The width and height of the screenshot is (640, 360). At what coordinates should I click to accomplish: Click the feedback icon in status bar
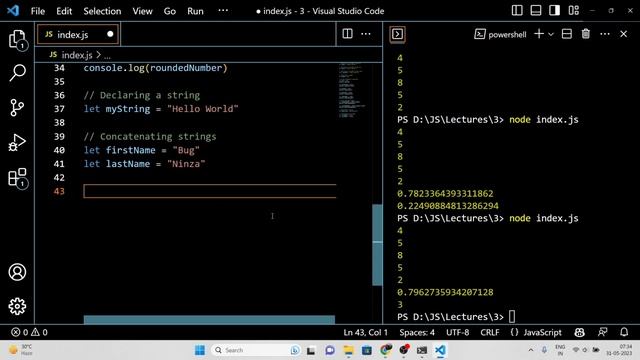tap(602, 332)
